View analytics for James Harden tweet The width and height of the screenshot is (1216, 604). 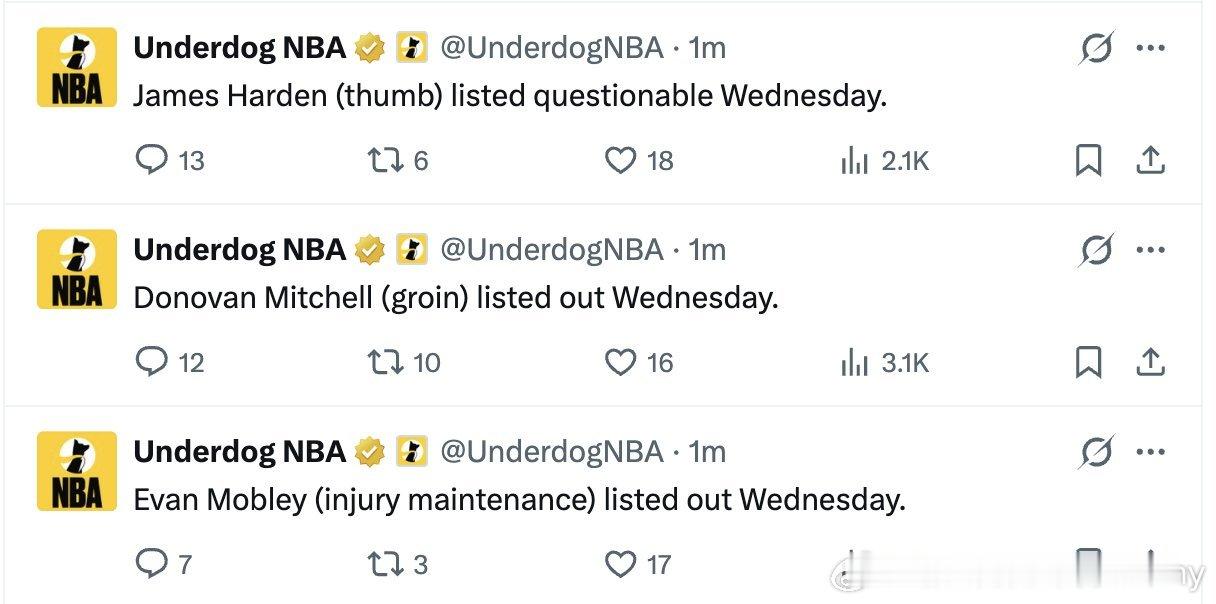(854, 161)
